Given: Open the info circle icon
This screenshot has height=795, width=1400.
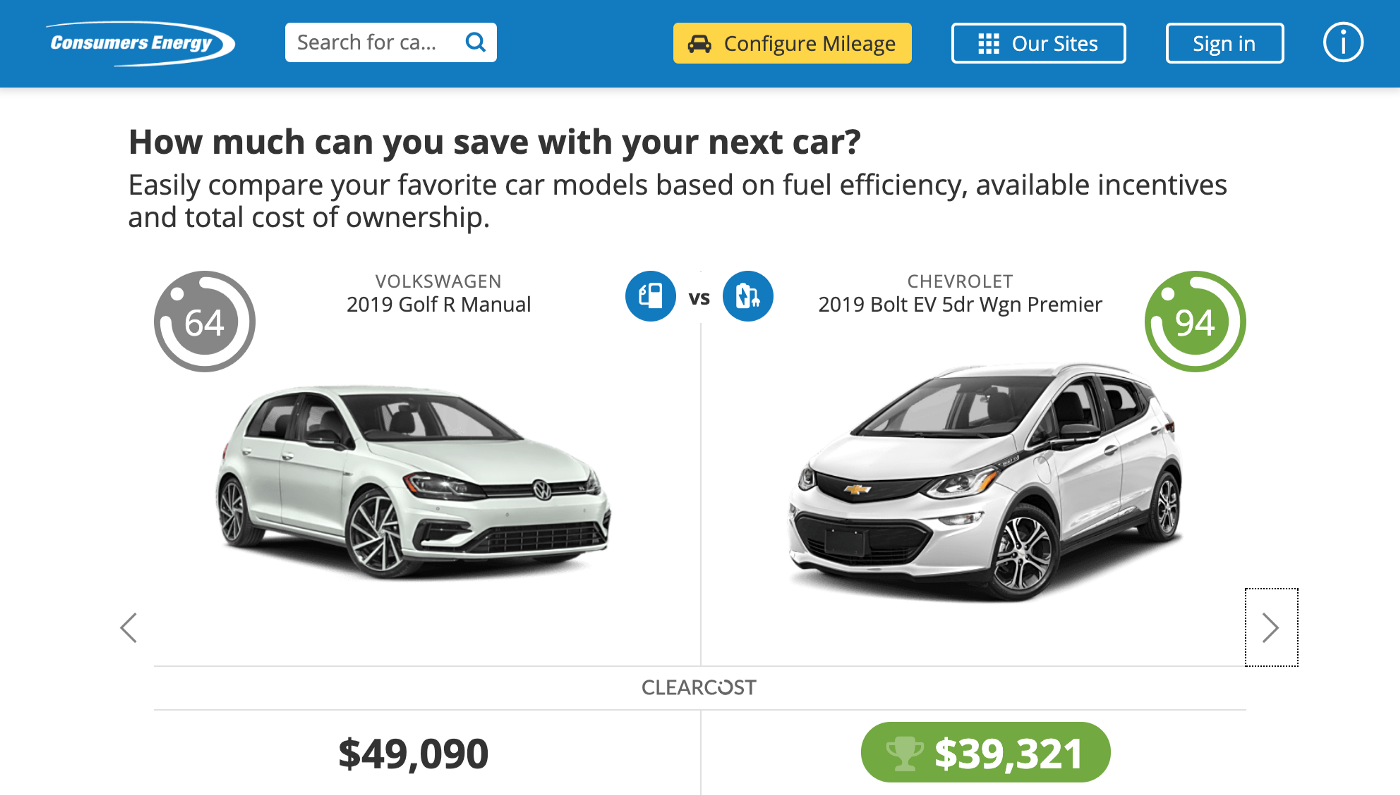Looking at the screenshot, I should click(1343, 43).
